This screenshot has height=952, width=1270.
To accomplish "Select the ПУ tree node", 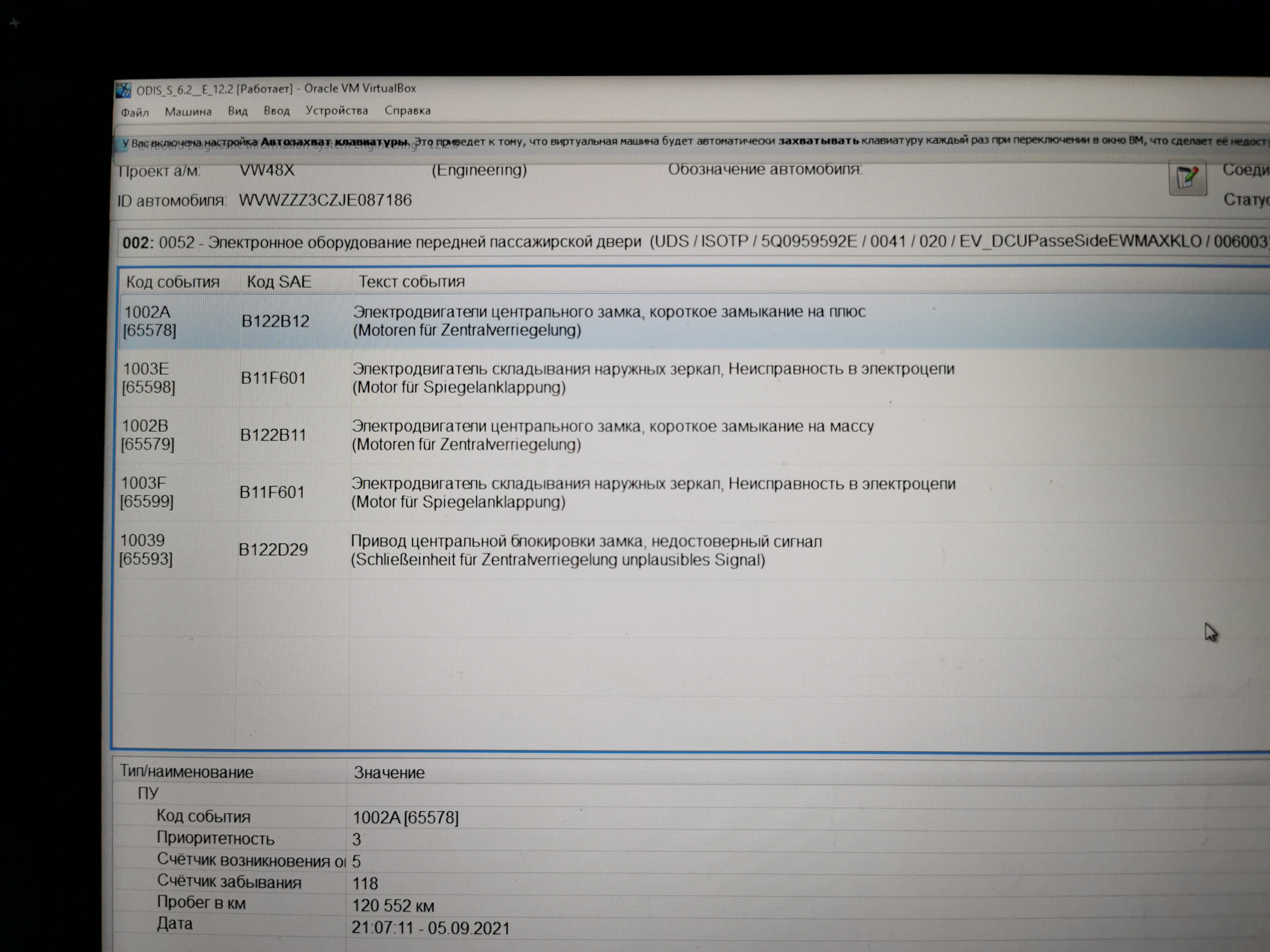I will click(148, 793).
